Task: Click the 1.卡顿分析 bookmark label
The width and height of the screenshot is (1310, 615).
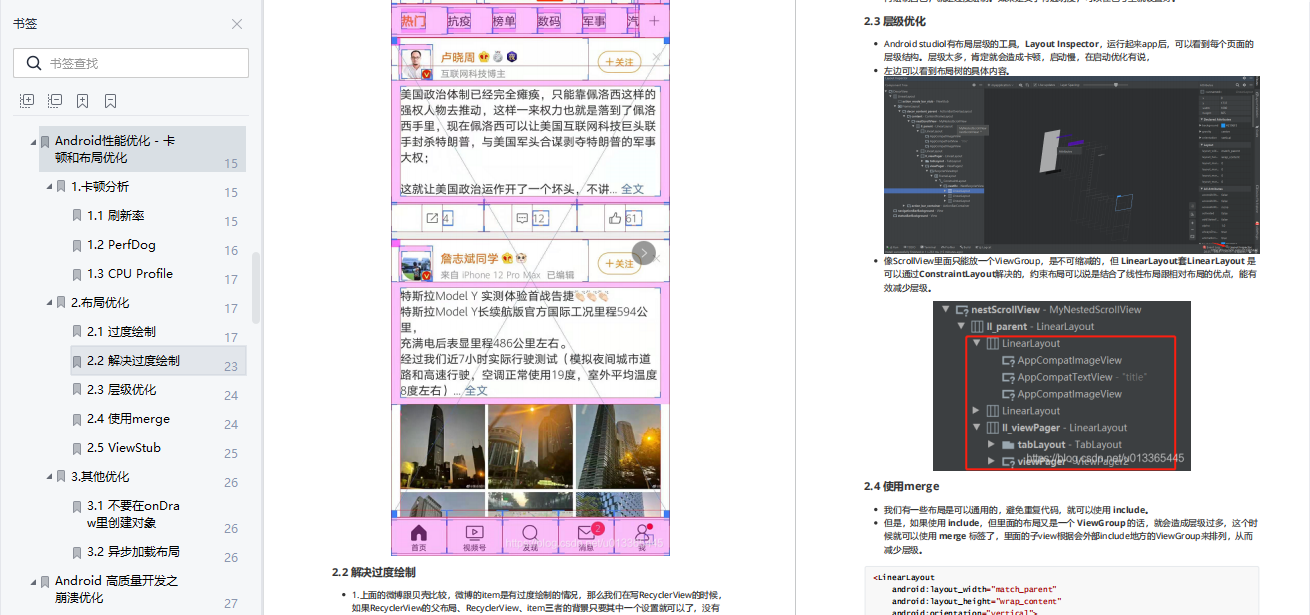Action: 100,187
